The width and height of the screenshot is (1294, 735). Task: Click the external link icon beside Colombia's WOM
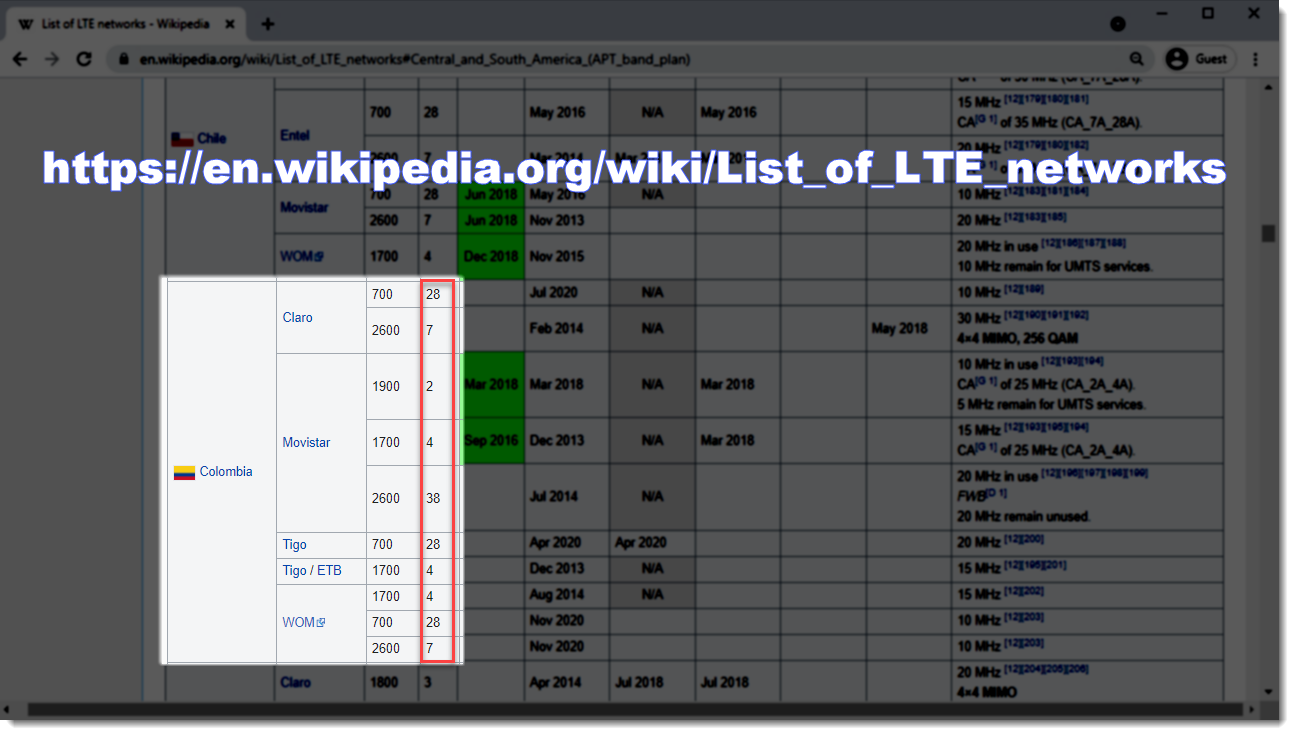(x=321, y=623)
